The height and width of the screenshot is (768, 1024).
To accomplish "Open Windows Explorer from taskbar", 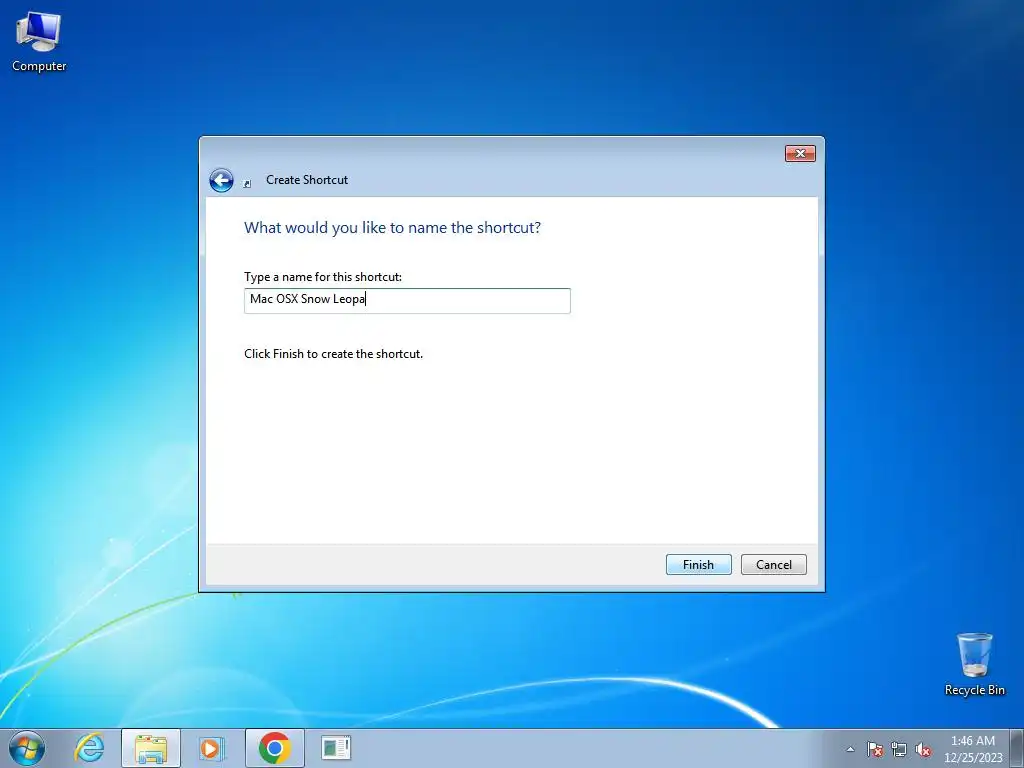I will (150, 748).
